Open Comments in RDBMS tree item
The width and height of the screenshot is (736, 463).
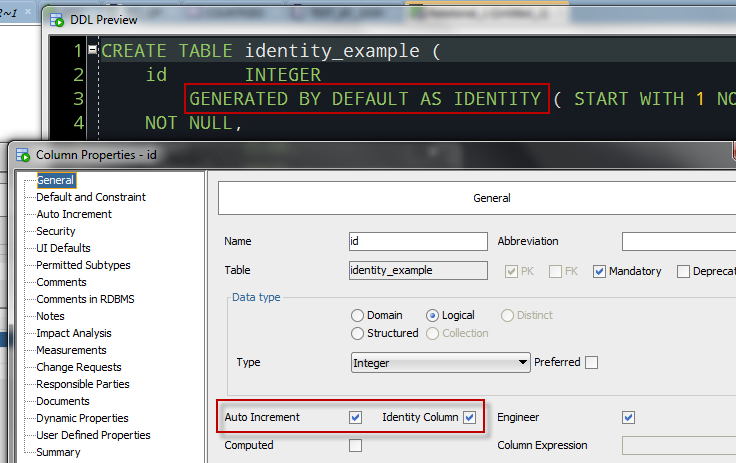tap(85, 299)
